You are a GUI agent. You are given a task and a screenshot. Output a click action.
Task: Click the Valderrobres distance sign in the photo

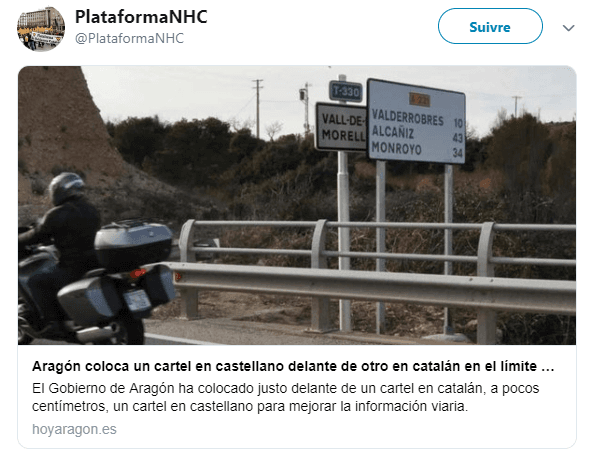(x=417, y=122)
